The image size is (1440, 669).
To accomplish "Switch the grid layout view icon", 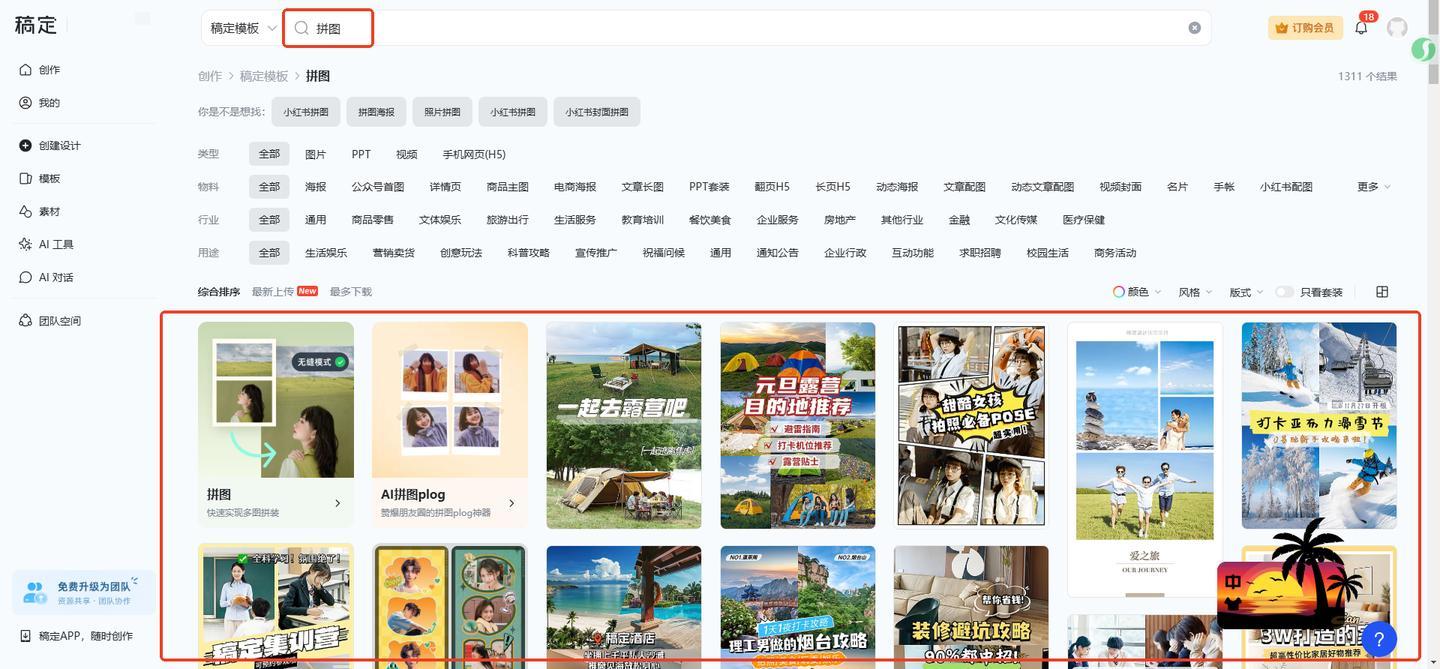I will [x=1382, y=292].
